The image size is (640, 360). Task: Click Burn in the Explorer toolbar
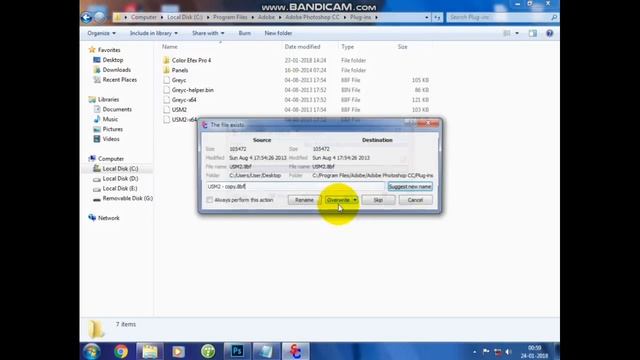[244, 33]
